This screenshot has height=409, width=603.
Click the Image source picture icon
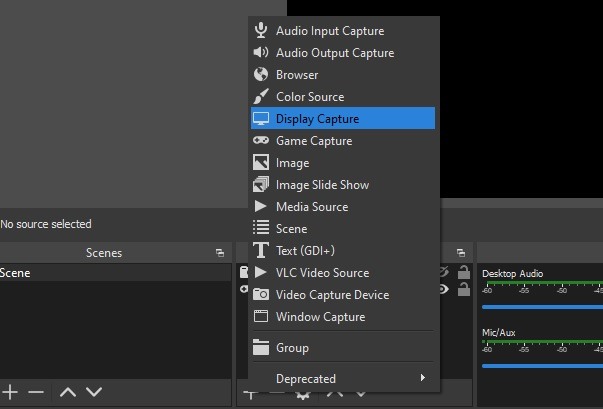[261, 163]
